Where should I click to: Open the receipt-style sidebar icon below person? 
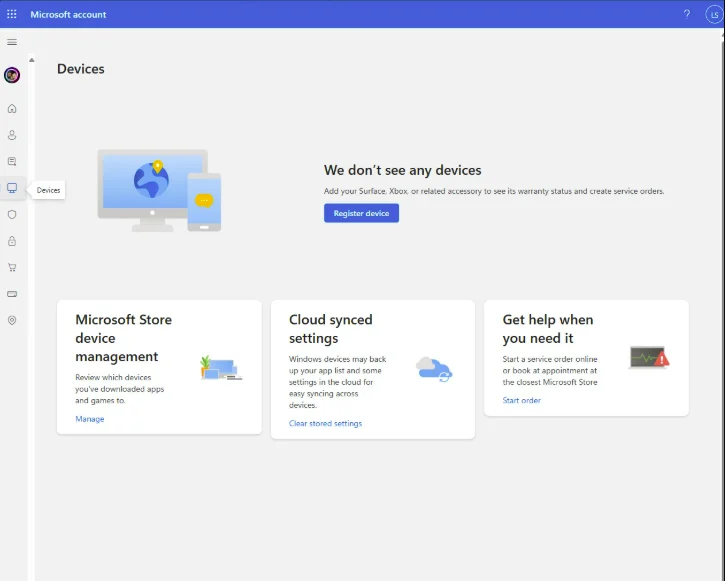(x=12, y=162)
